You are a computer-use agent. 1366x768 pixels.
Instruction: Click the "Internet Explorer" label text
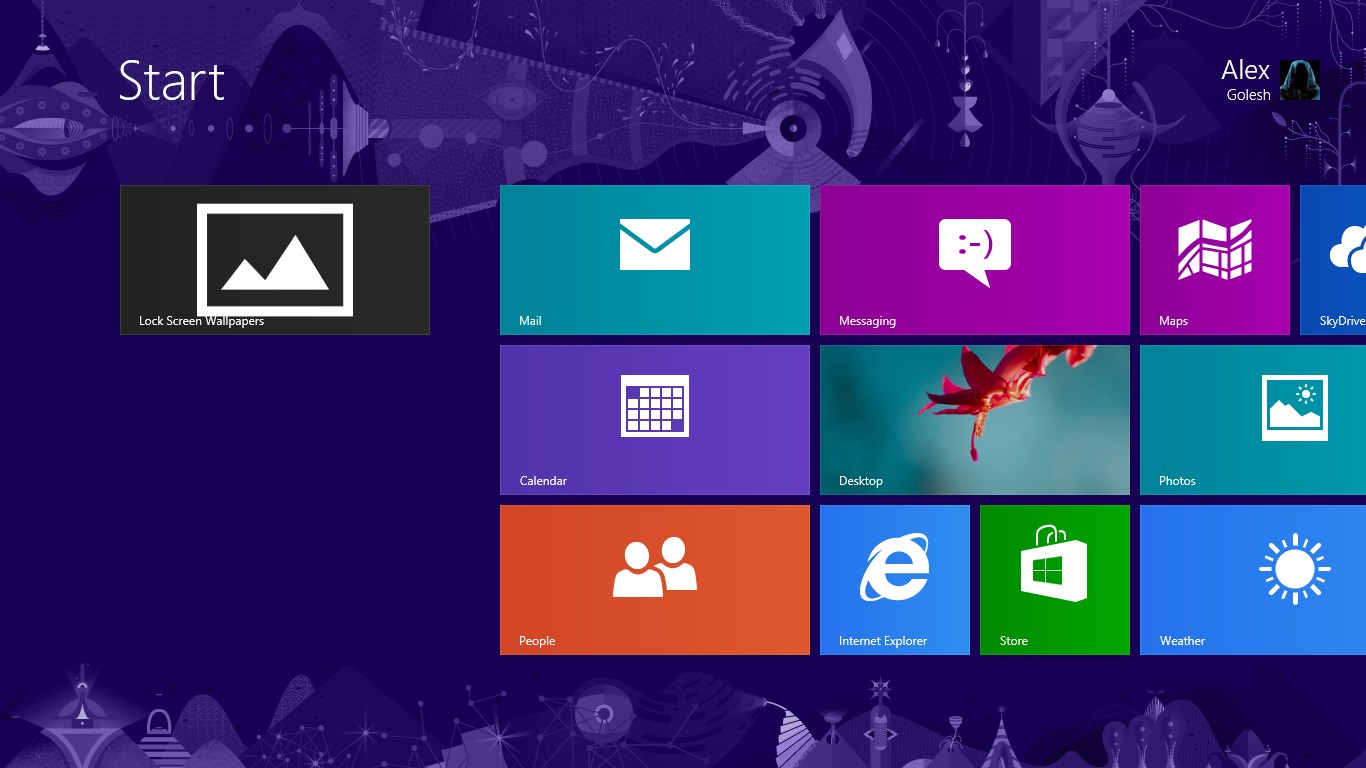tap(882, 641)
